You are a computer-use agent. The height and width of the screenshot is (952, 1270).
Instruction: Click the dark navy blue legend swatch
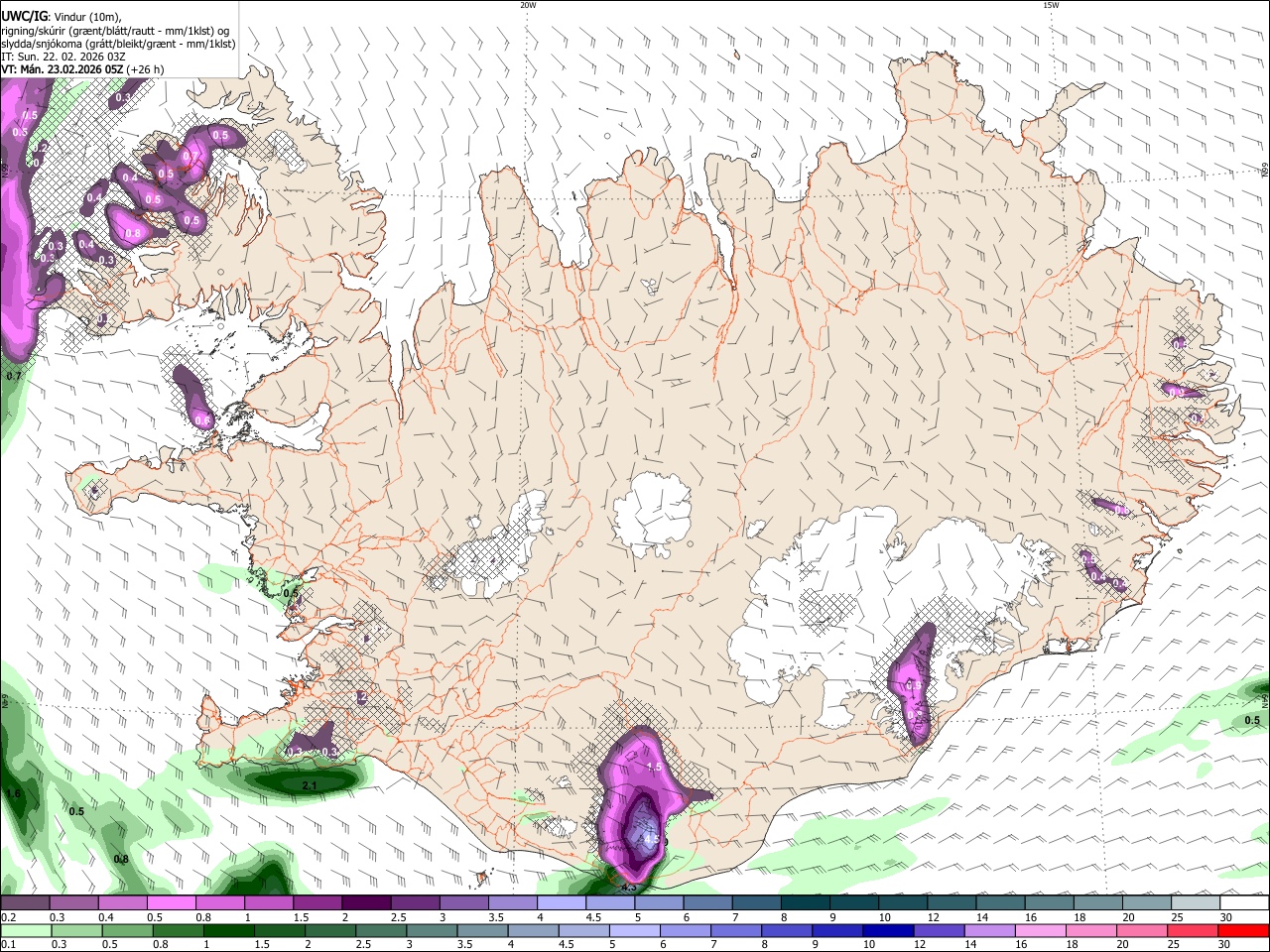click(886, 930)
